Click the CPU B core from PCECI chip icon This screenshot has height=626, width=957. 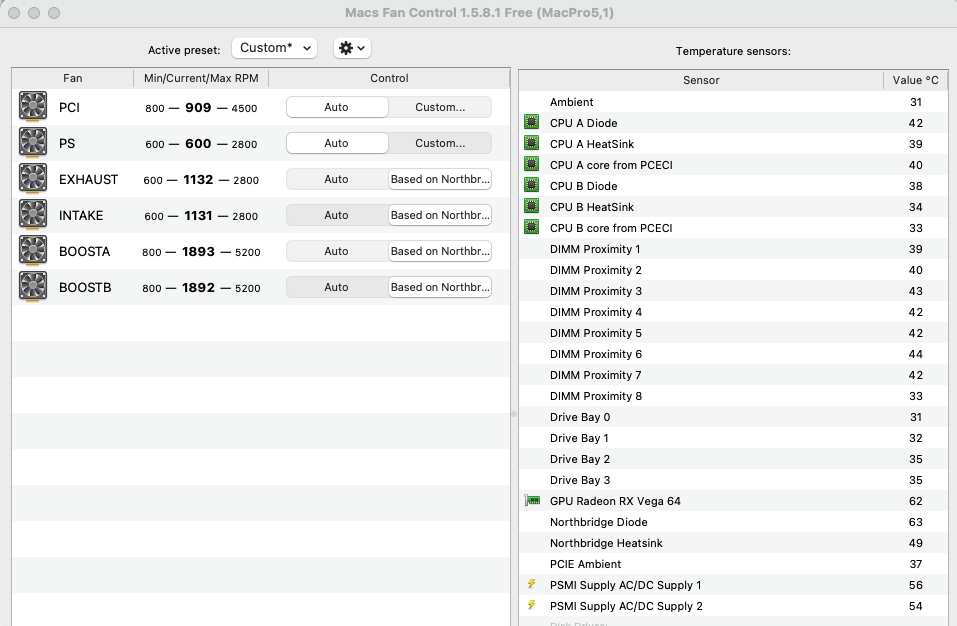(532, 227)
